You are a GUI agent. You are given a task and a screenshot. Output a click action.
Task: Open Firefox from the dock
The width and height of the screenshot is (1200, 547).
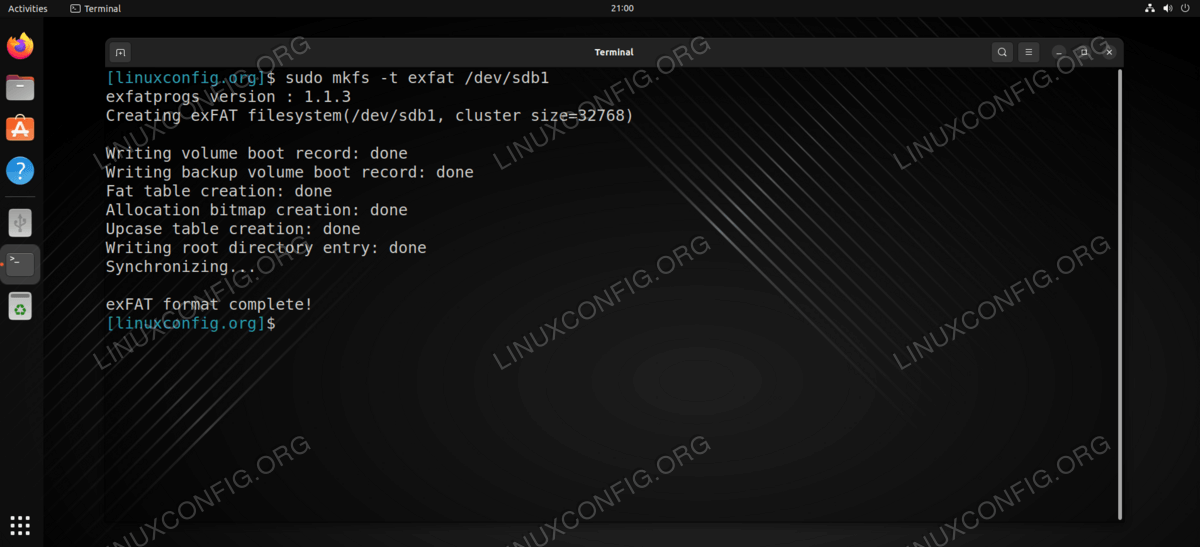point(20,46)
